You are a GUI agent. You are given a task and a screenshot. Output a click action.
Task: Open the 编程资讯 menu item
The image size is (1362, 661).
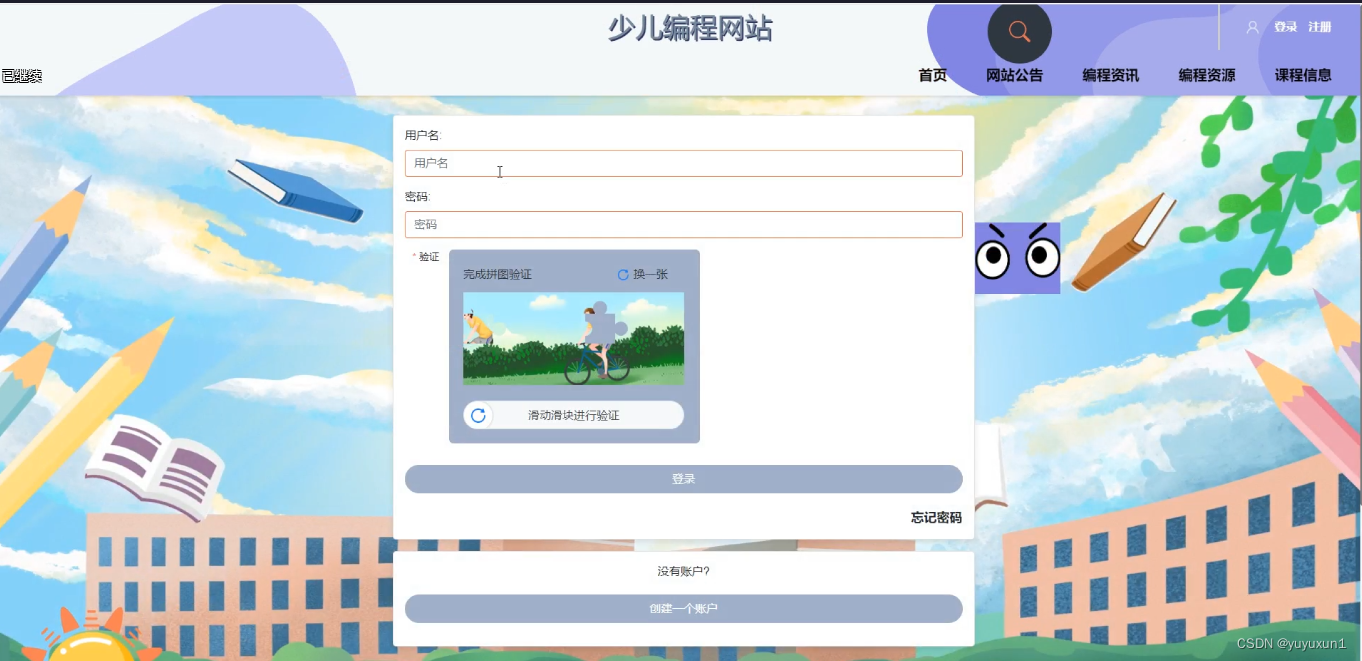(1110, 75)
